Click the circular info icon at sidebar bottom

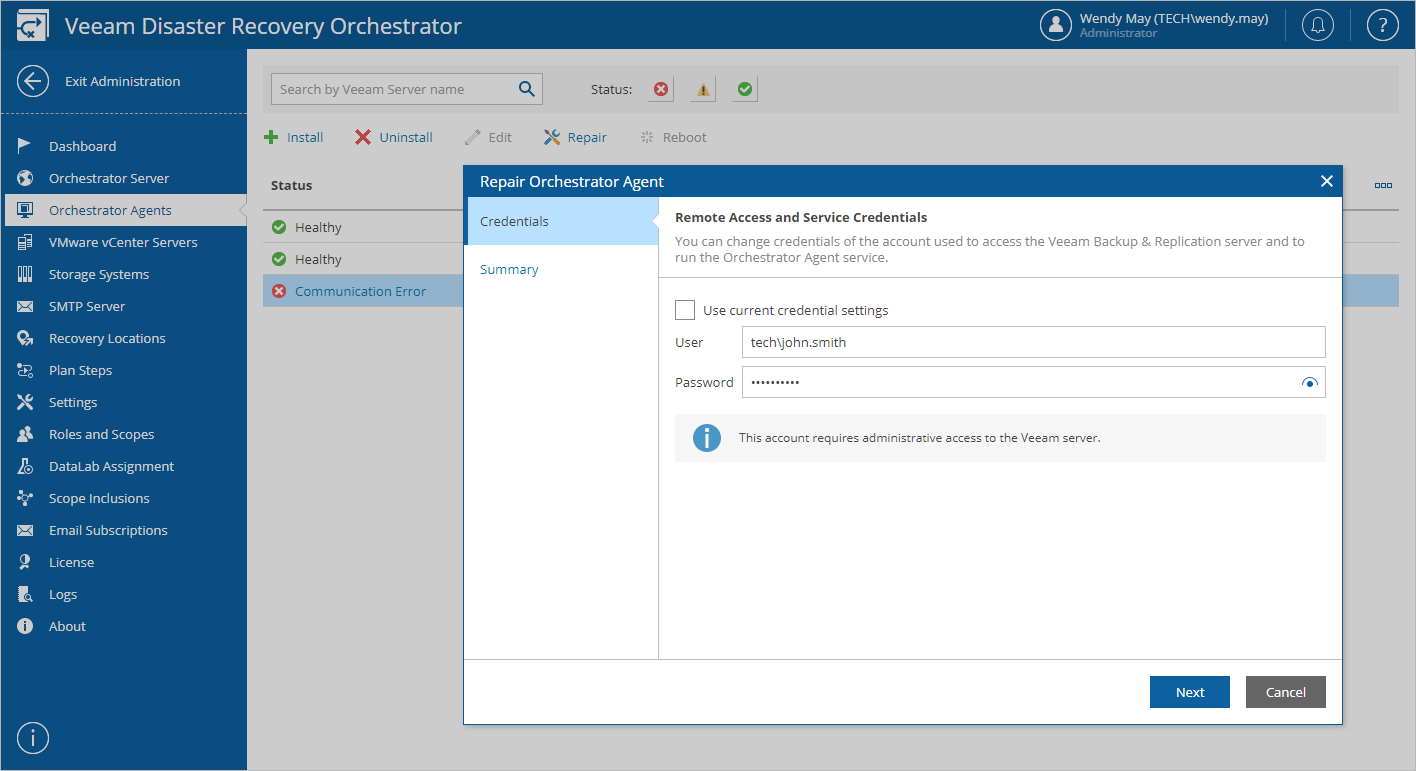33,738
